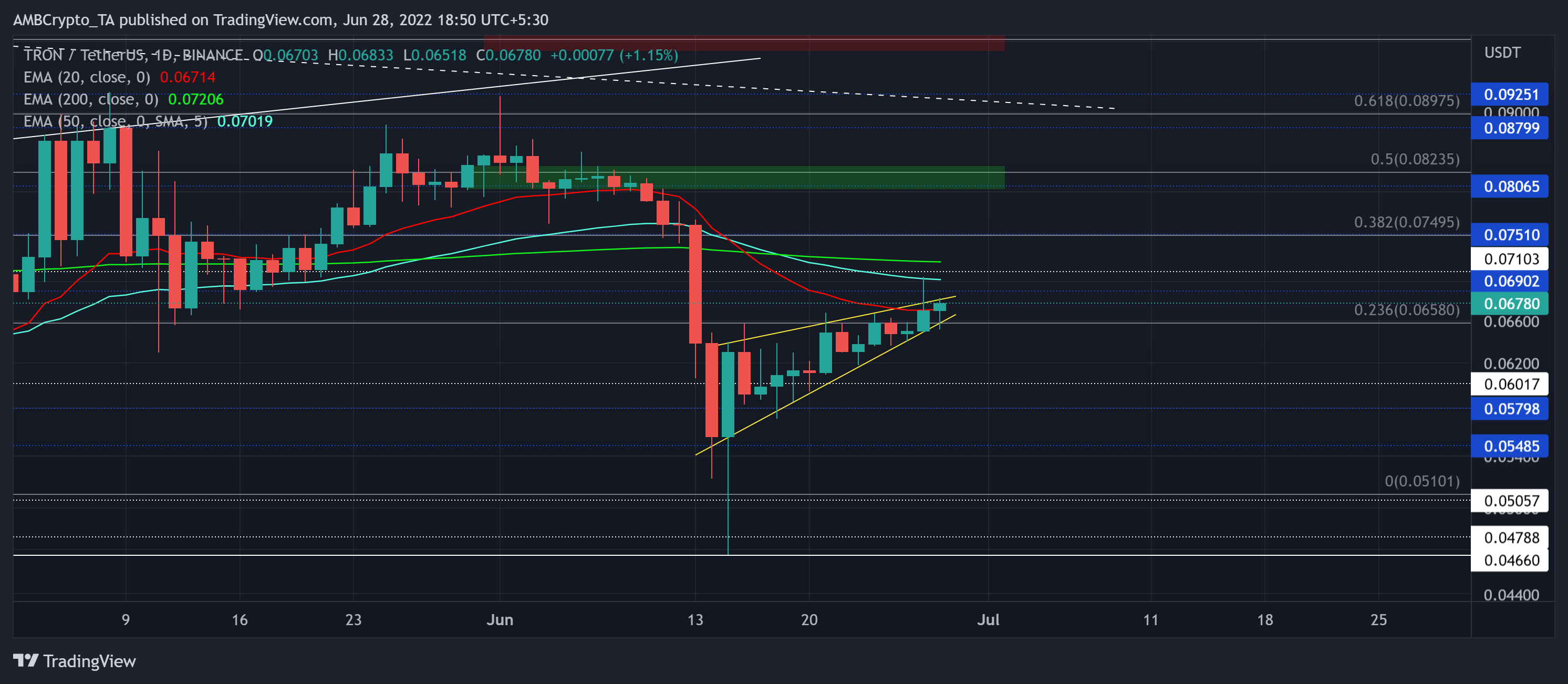
Task: Click the 13 date marker on time axis
Action: pos(695,620)
